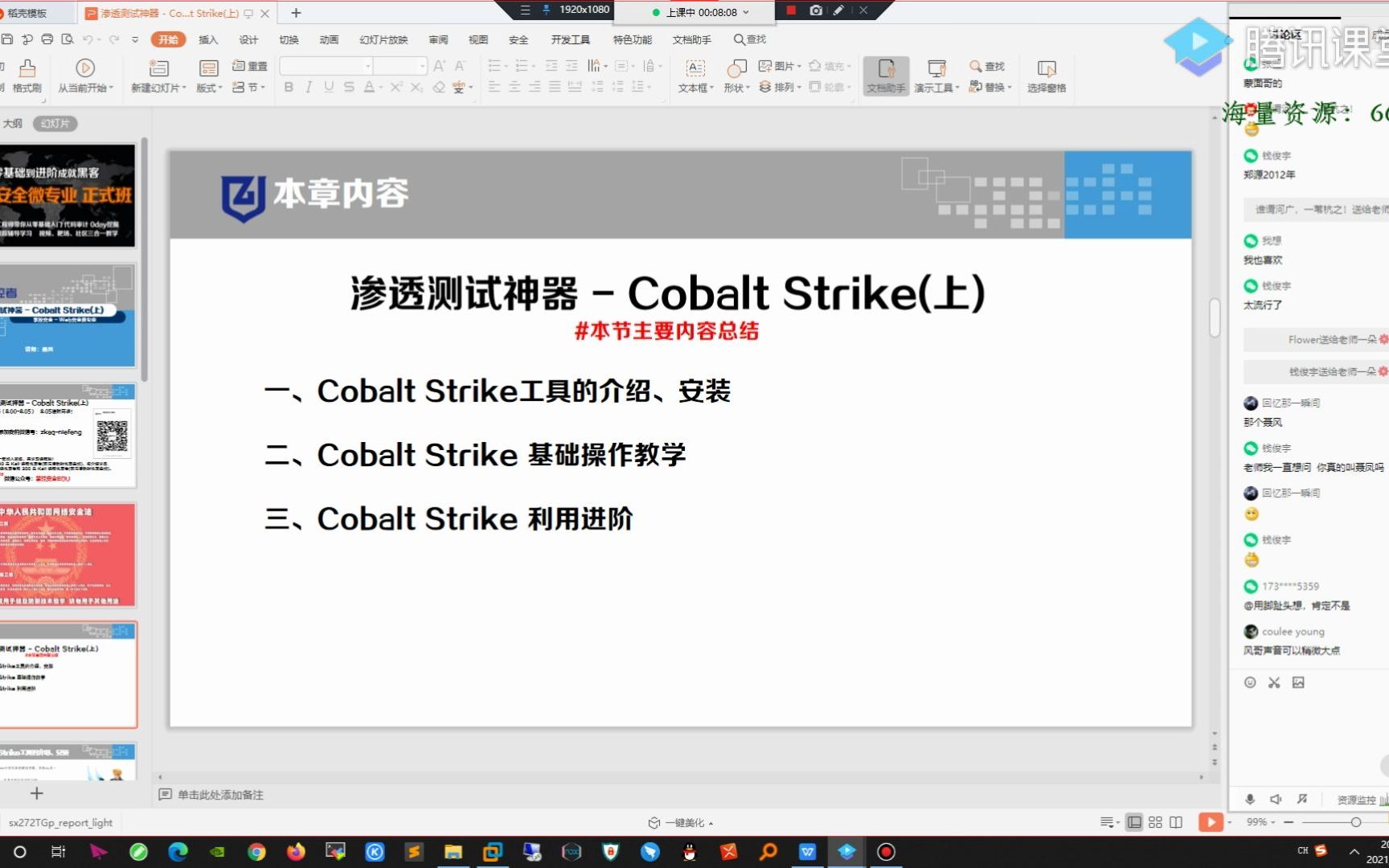Toggle Italic formatting
Viewport: 1389px width, 868px height.
[x=309, y=87]
